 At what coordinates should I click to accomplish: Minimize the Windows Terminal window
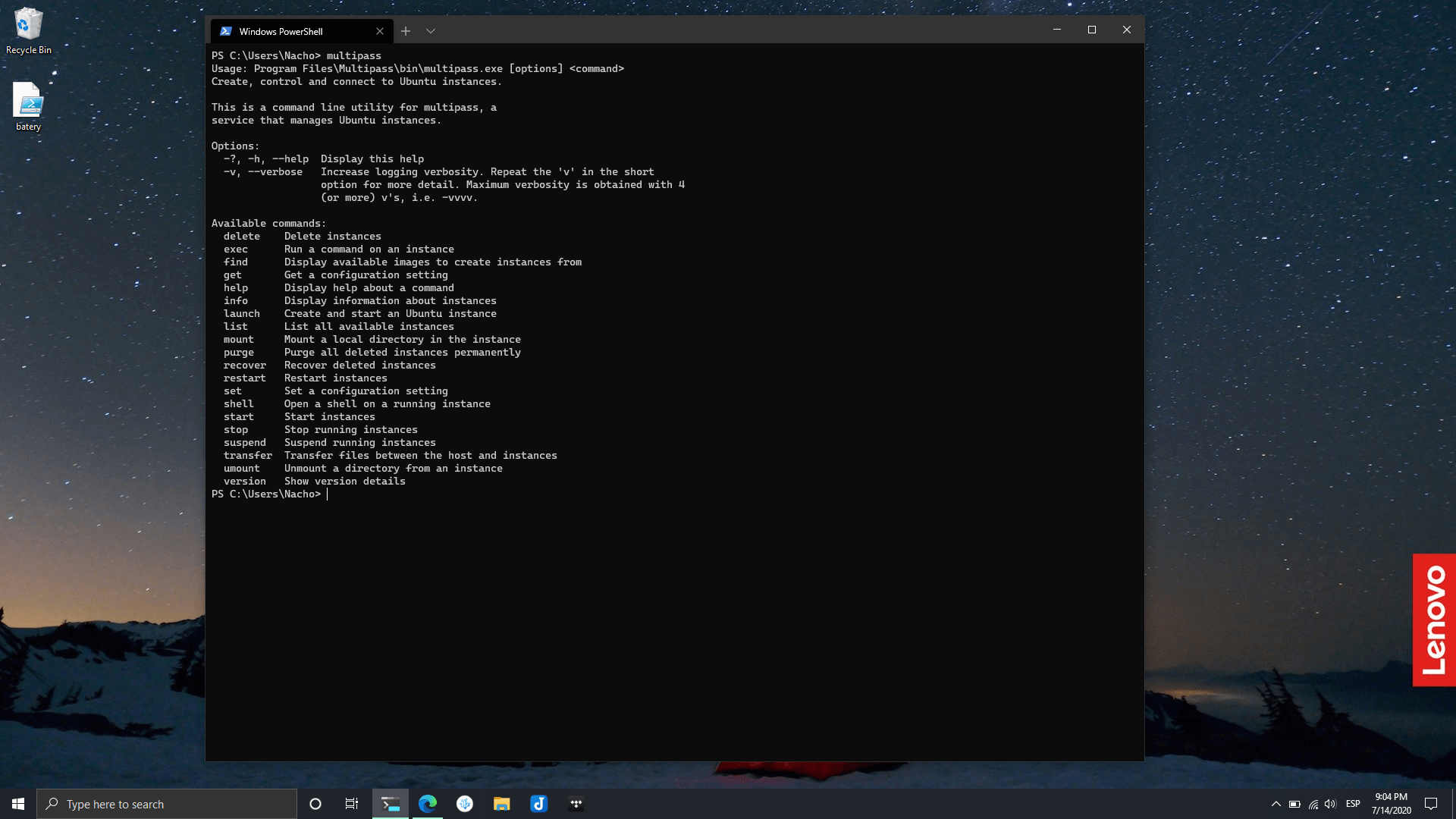pos(1057,30)
